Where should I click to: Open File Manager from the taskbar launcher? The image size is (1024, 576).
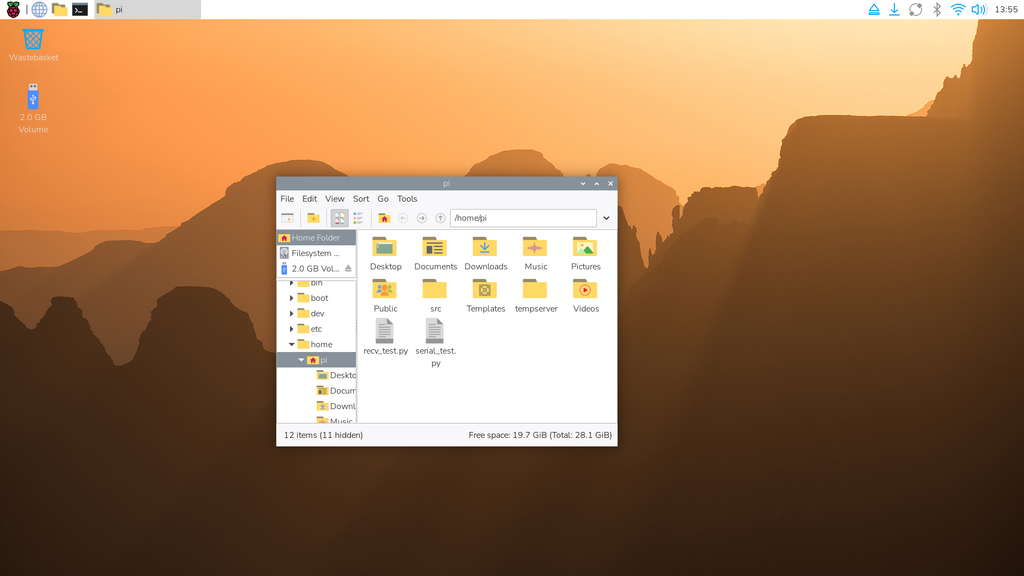coord(59,9)
